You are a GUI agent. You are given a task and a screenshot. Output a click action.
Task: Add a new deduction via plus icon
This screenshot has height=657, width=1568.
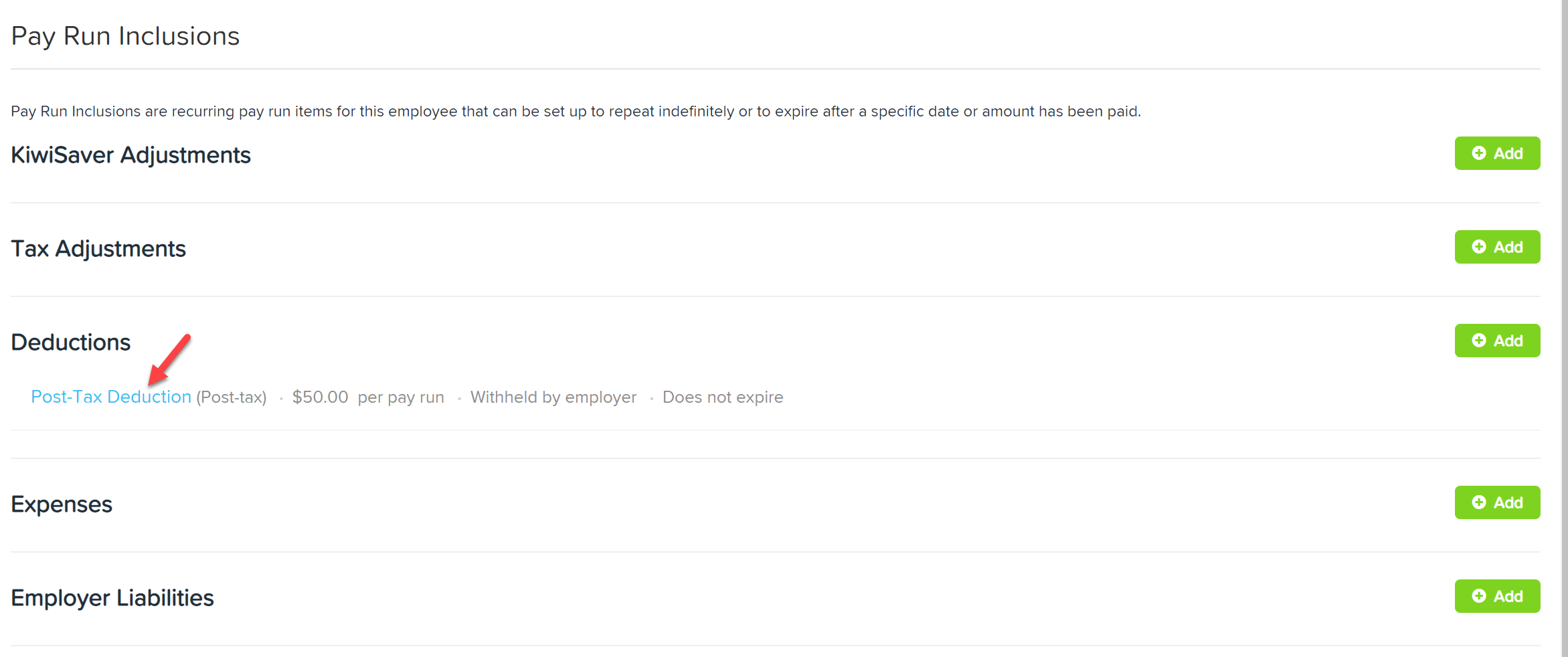click(x=1479, y=341)
